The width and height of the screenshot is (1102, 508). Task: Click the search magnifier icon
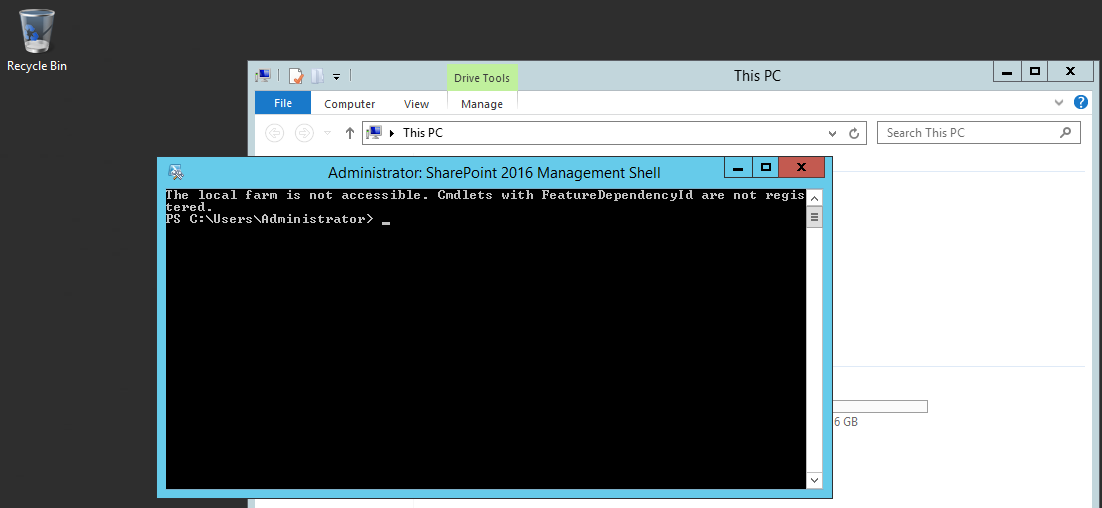coord(1065,132)
